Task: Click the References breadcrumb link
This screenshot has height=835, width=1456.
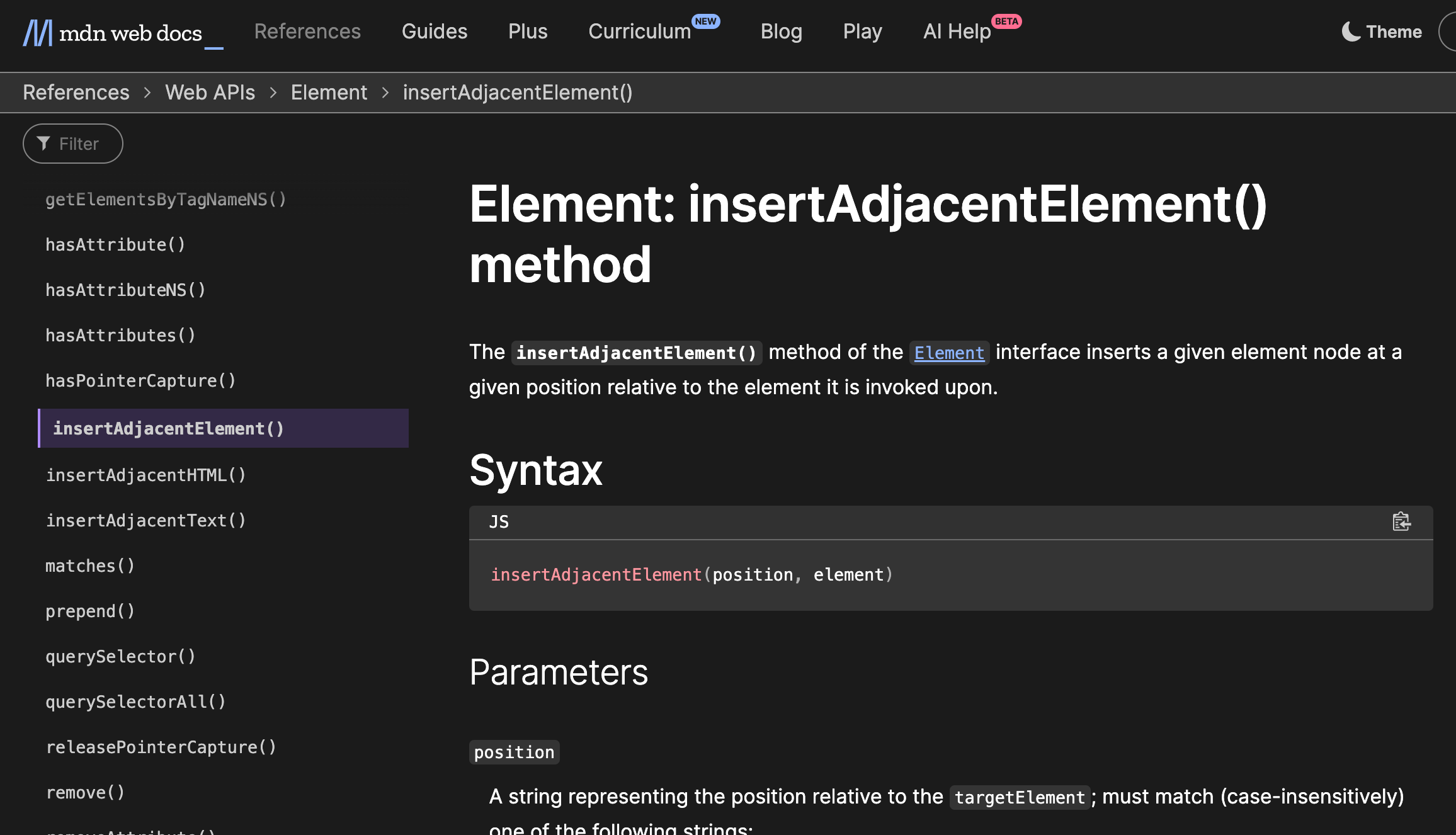Action: pos(76,93)
